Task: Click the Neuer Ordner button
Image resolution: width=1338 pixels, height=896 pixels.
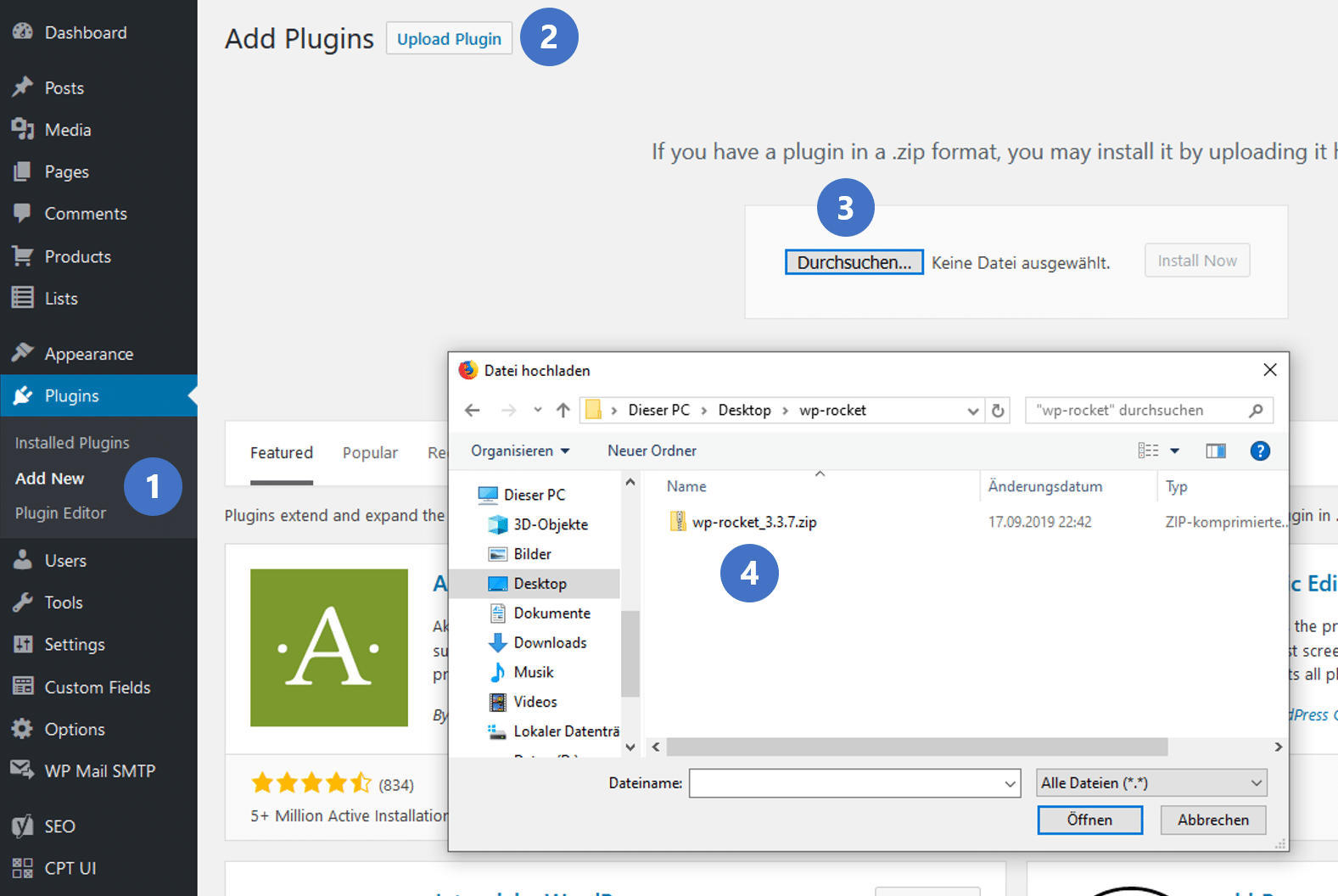Action: [652, 451]
